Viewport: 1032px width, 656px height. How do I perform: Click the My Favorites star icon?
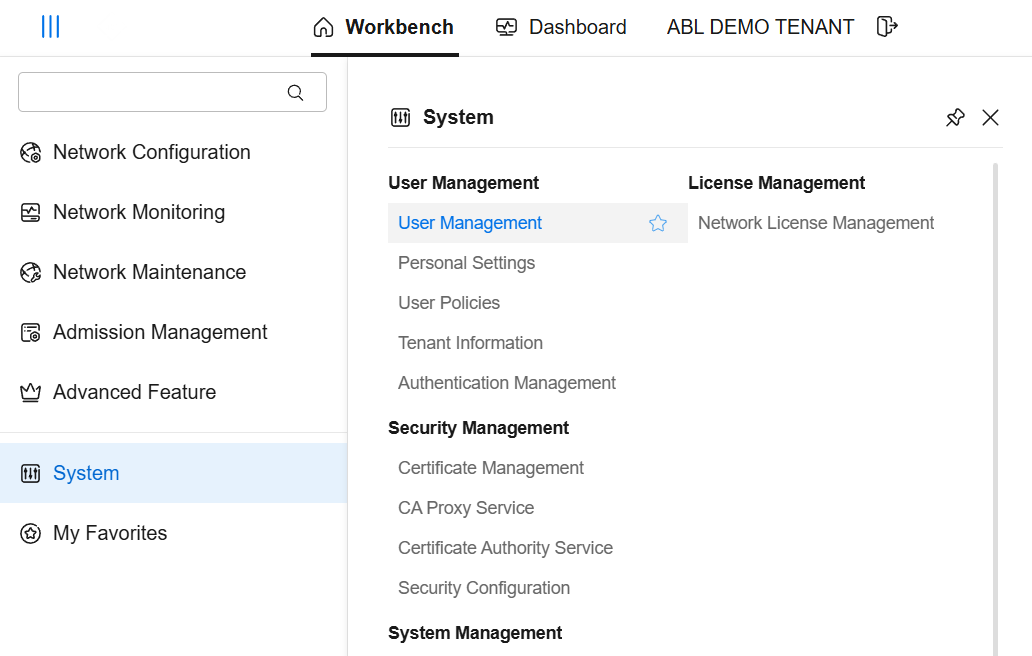[31, 533]
